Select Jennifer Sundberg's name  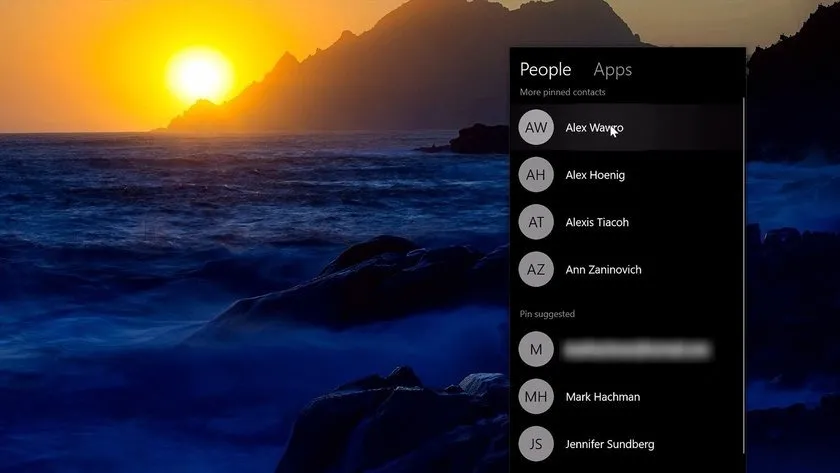click(609, 444)
